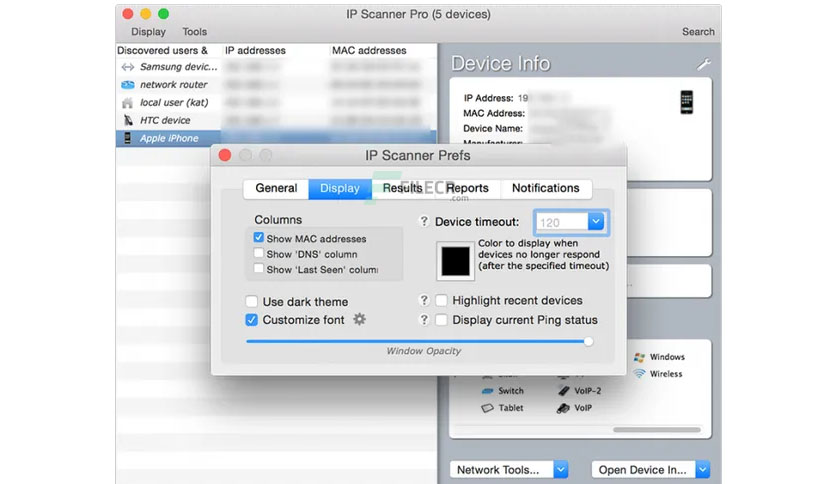Screen dimensions: 836x484
Task: Select the local user (kat) row
Action: (x=276, y=102)
